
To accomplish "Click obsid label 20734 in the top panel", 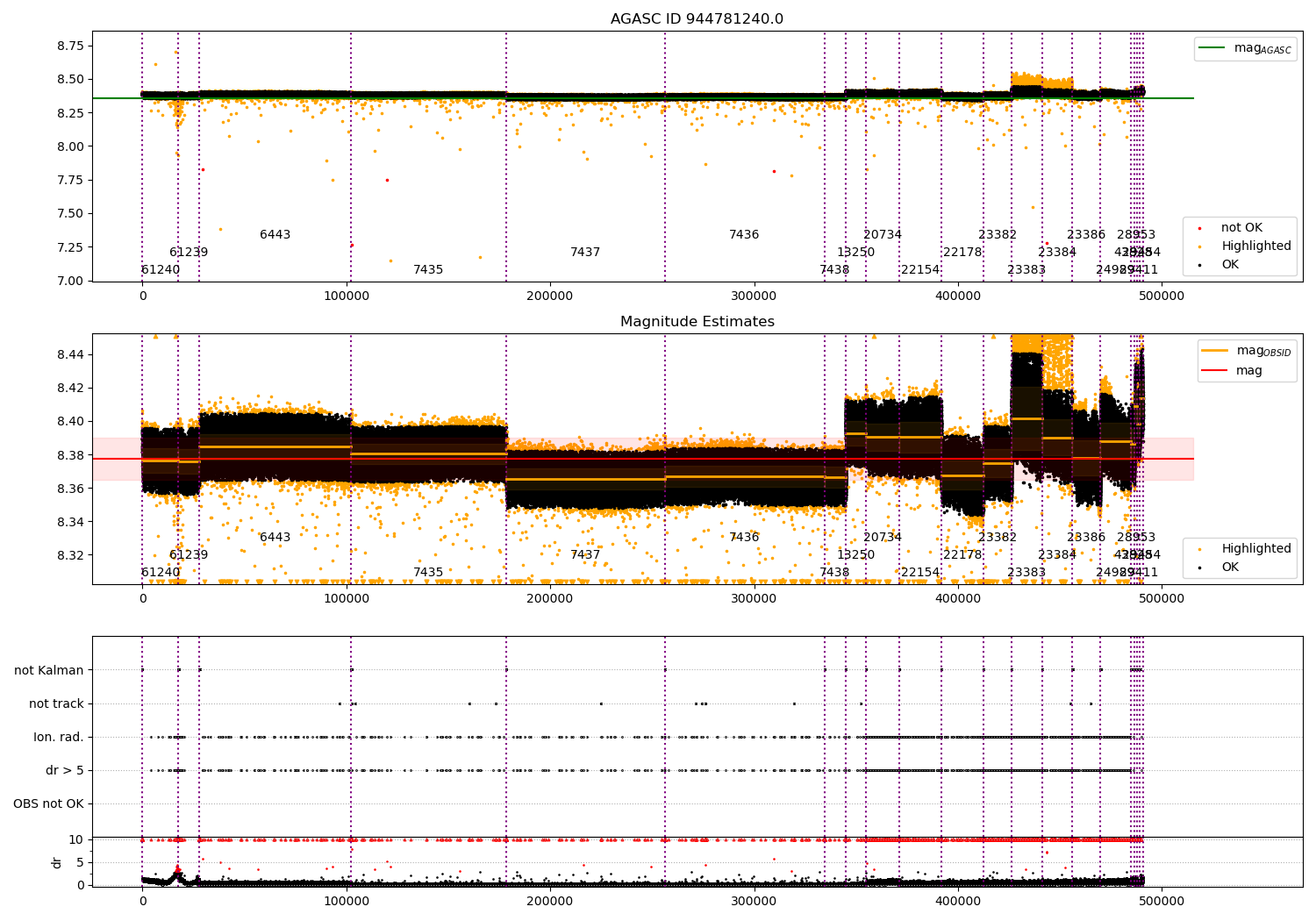I will [x=883, y=235].
